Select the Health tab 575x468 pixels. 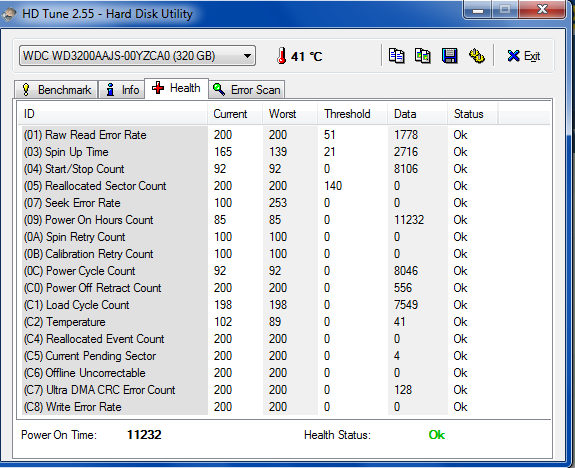pyautogui.click(x=176, y=88)
